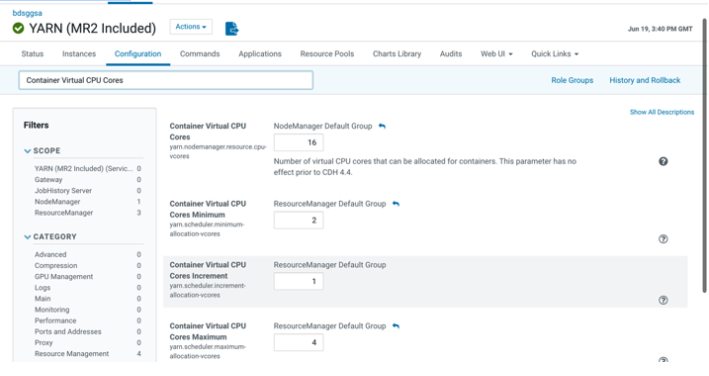This screenshot has height=376, width=709.
Task: Open the Actions dropdown
Action: tap(191, 27)
